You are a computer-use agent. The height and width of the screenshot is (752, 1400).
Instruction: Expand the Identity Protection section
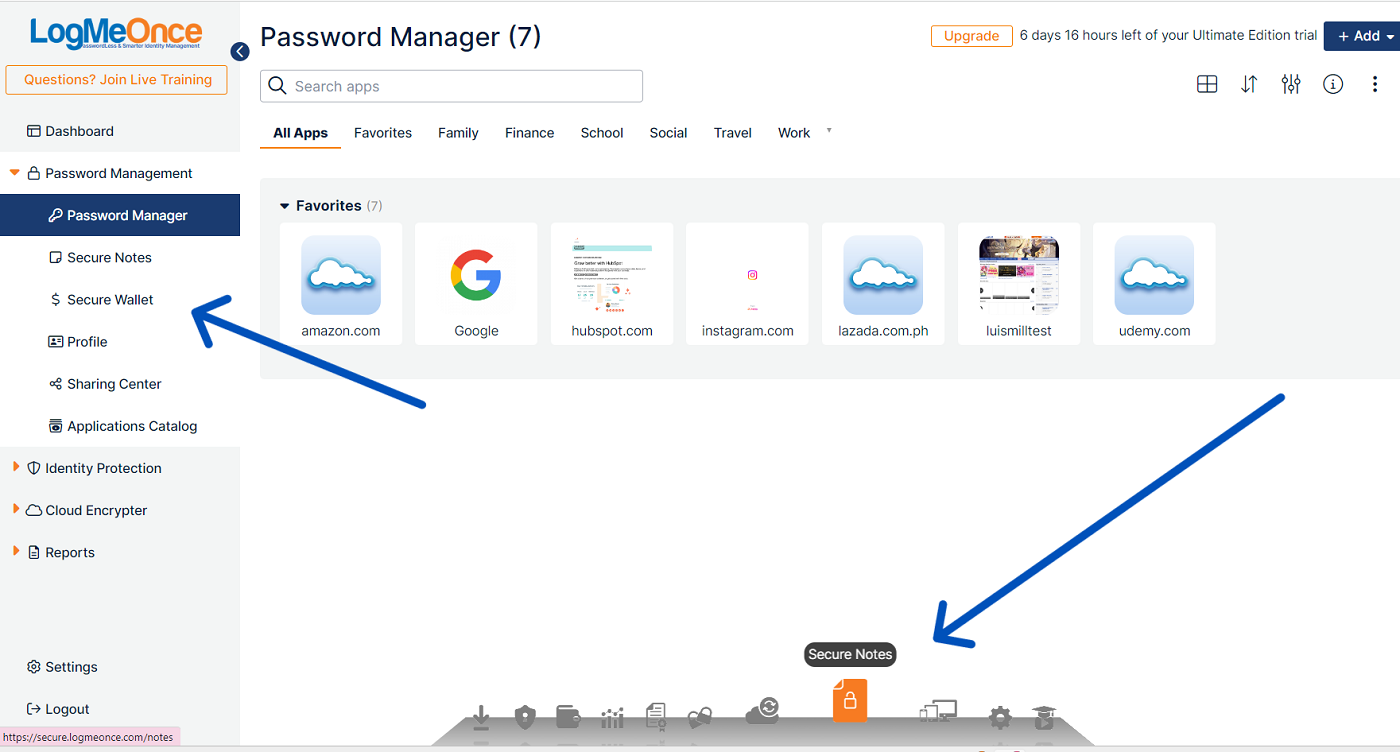(16, 467)
